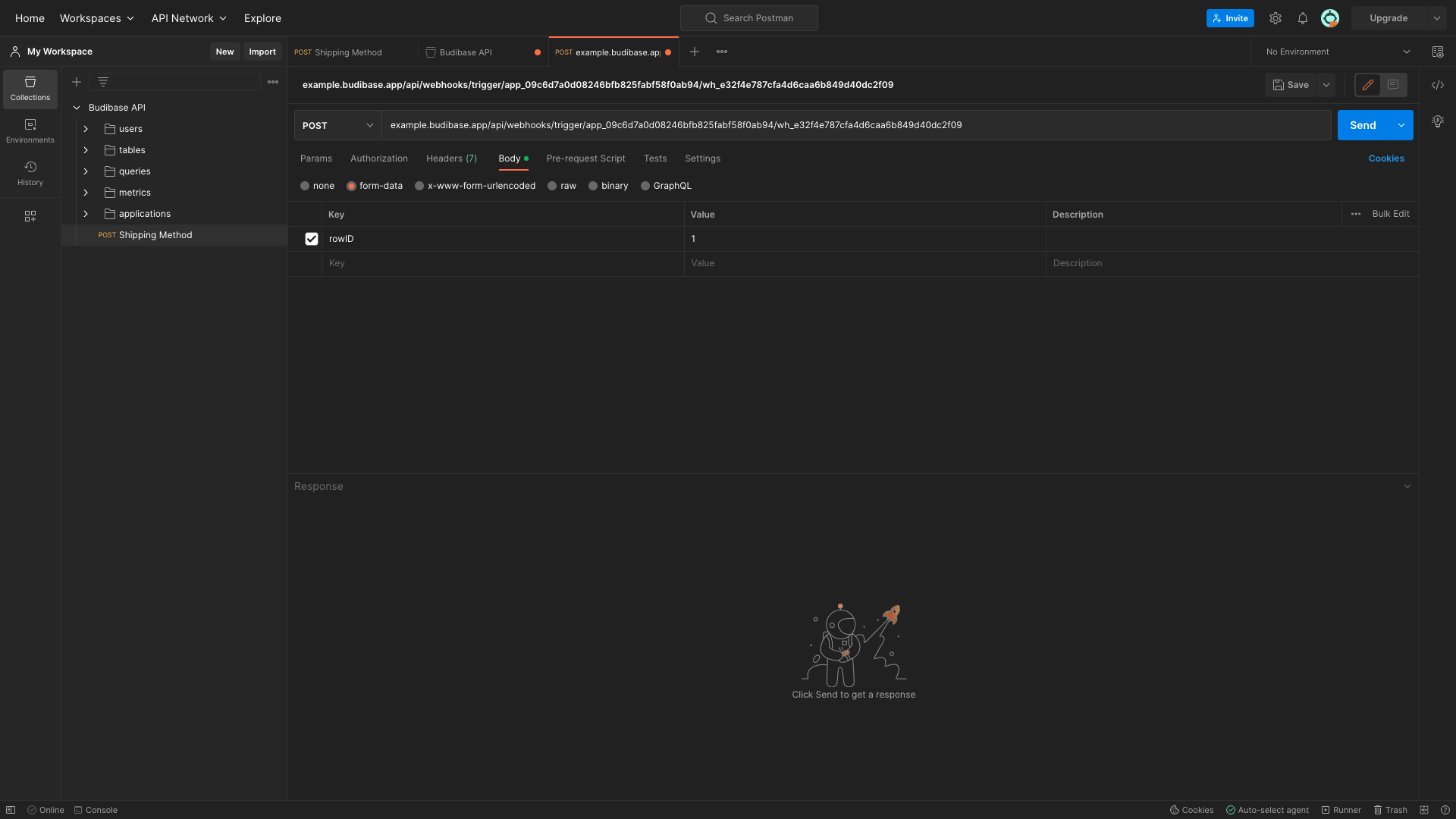Click the plus icon to create a new collection
Screen dimensions: 1456x819
click(x=77, y=82)
